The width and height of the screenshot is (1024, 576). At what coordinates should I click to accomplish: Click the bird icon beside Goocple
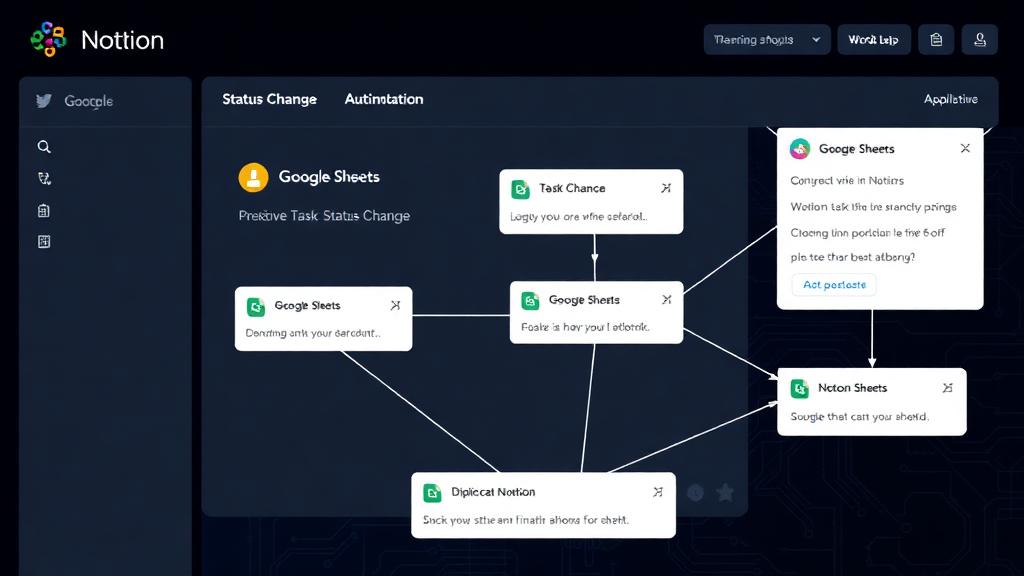point(44,101)
